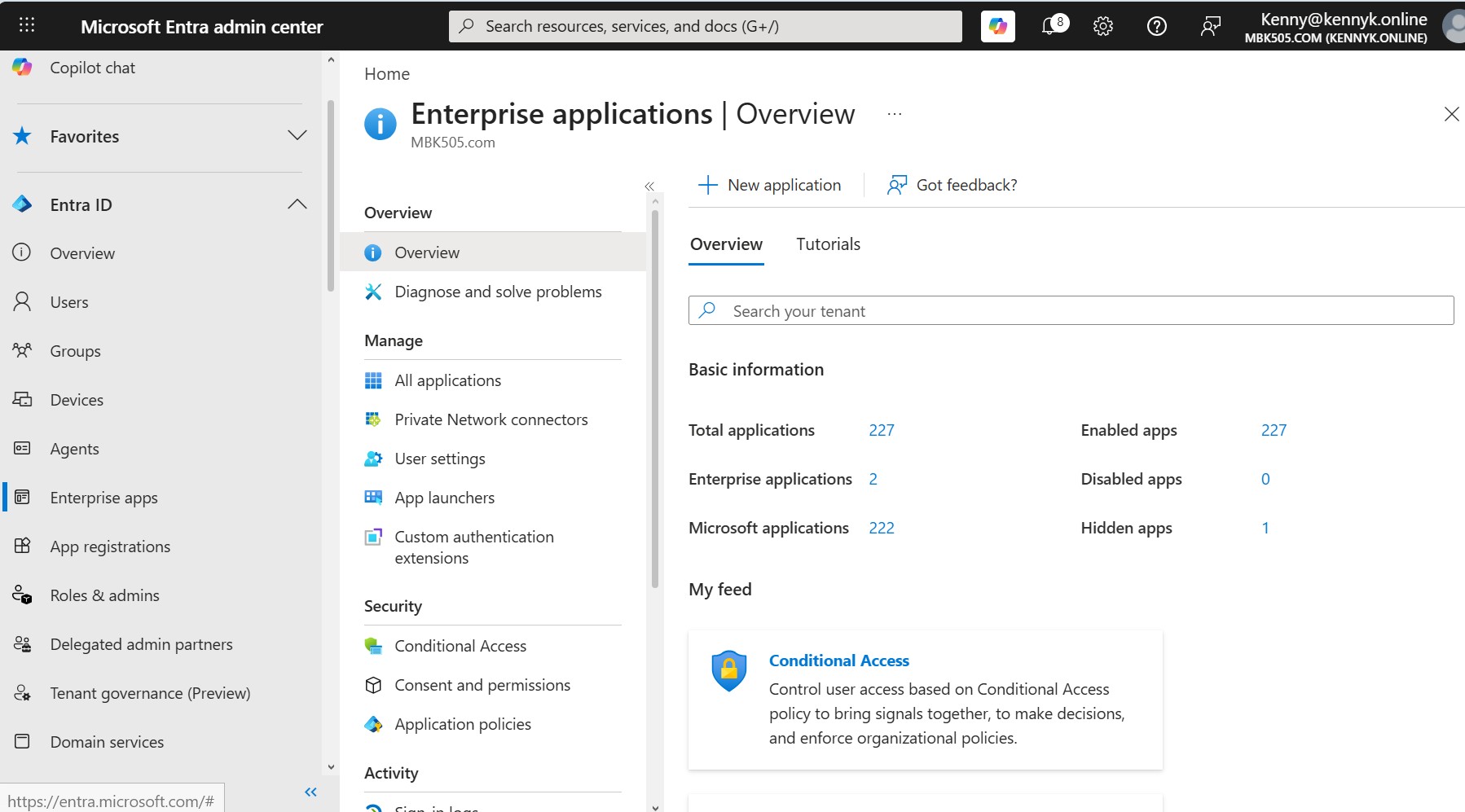Image resolution: width=1465 pixels, height=812 pixels.
Task: Switch to the Tutorials tab
Action: pyautogui.click(x=828, y=244)
